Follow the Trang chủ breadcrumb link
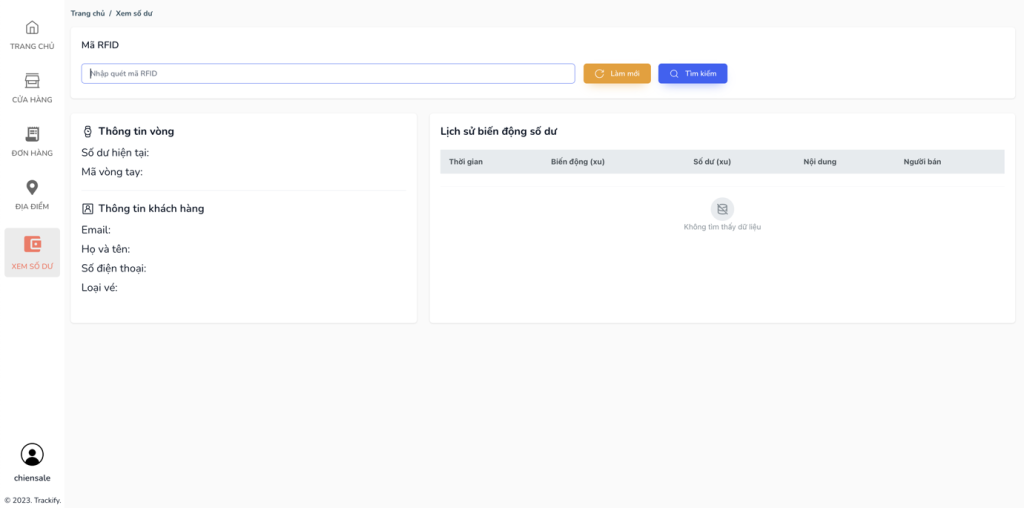The width and height of the screenshot is (1024, 508). 88,14
